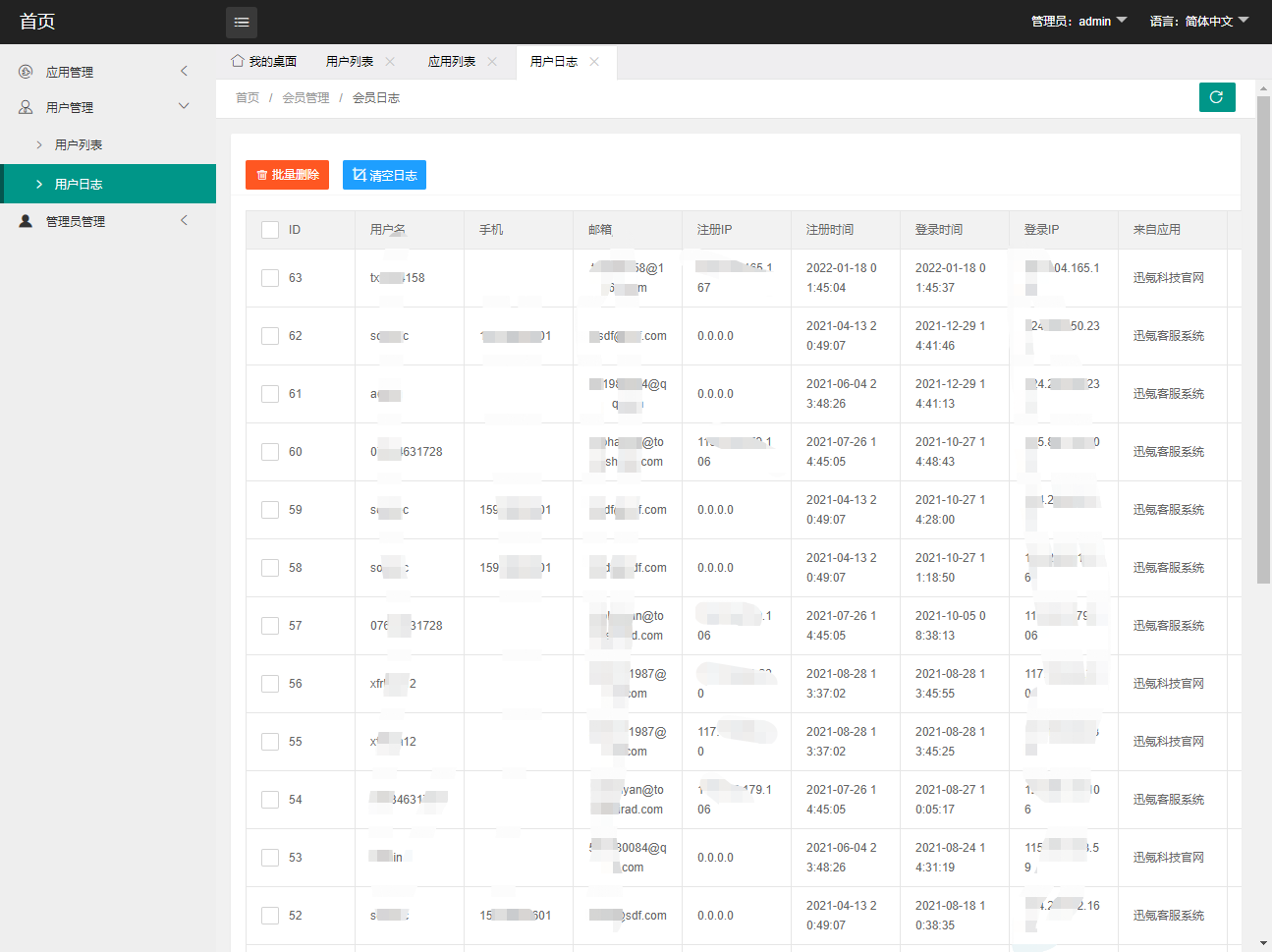Switch to the 应用列表 tab
Viewport: 1272px width, 952px height.
[452, 61]
